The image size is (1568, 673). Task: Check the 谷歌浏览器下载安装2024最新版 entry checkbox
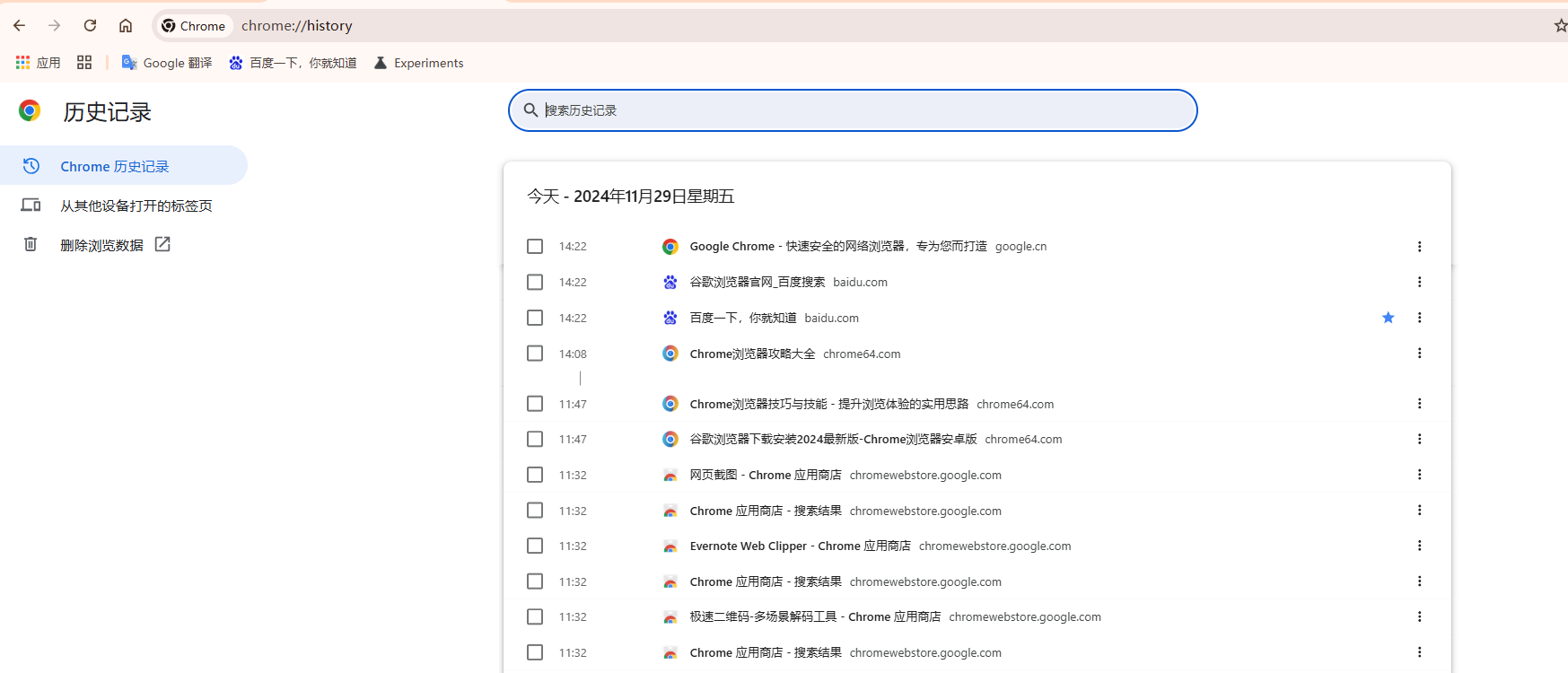(535, 439)
